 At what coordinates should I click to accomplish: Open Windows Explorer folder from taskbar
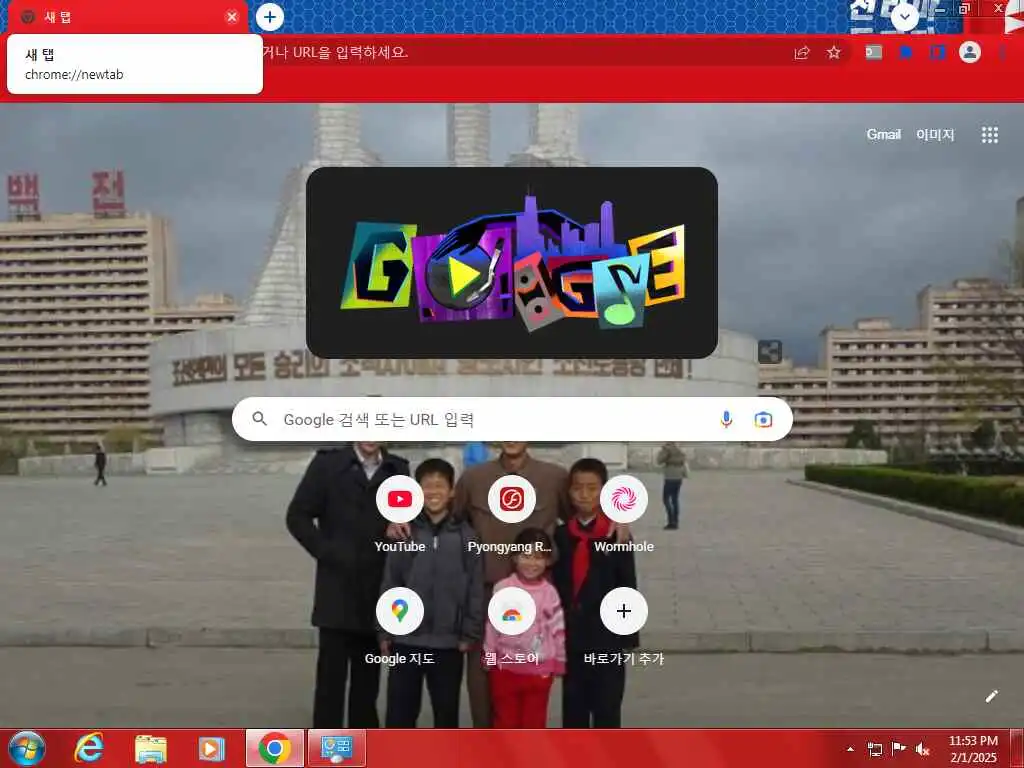pyautogui.click(x=151, y=748)
